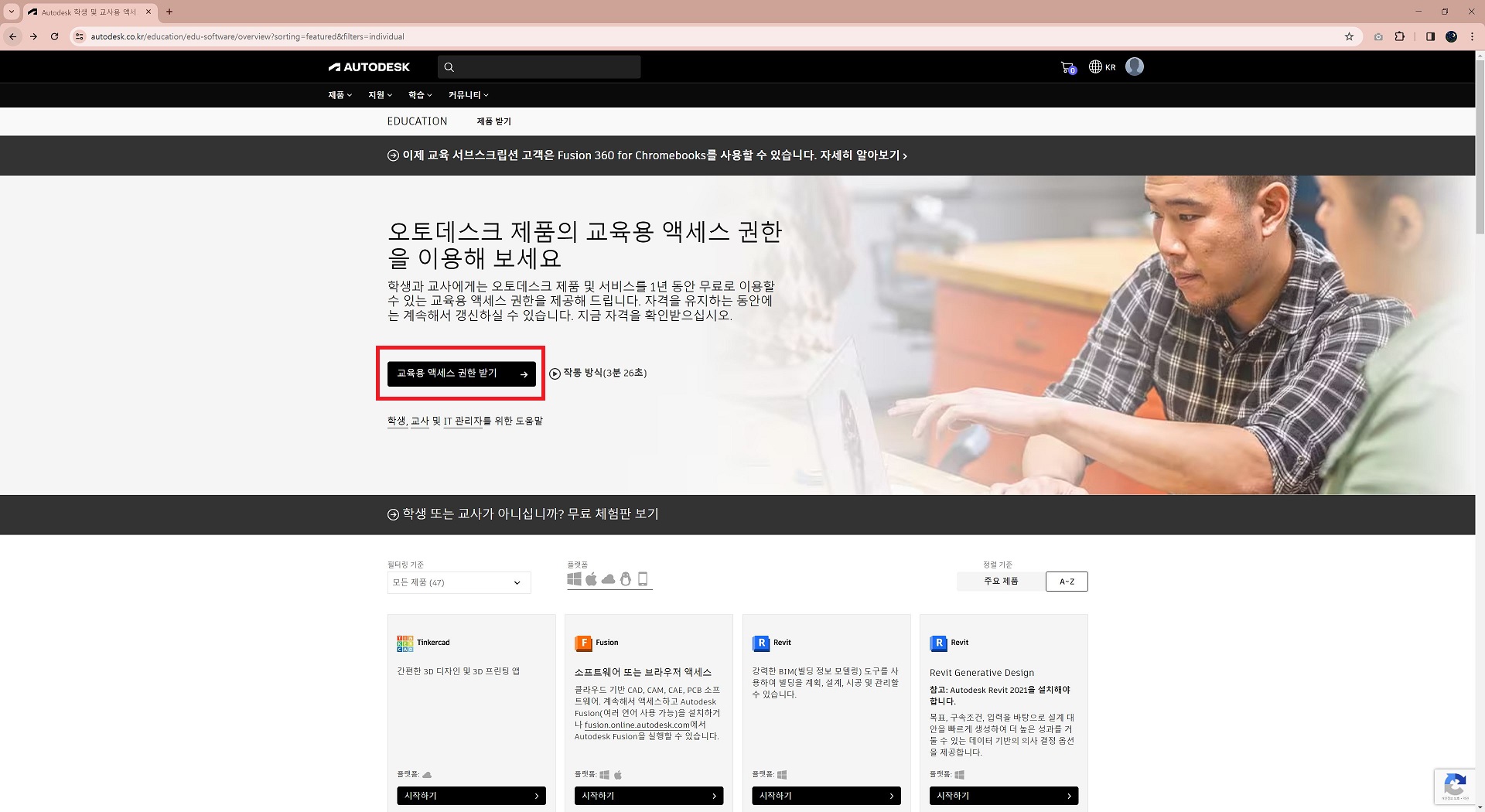Open the shopping cart icon
The height and width of the screenshot is (812, 1485).
pyautogui.click(x=1068, y=67)
